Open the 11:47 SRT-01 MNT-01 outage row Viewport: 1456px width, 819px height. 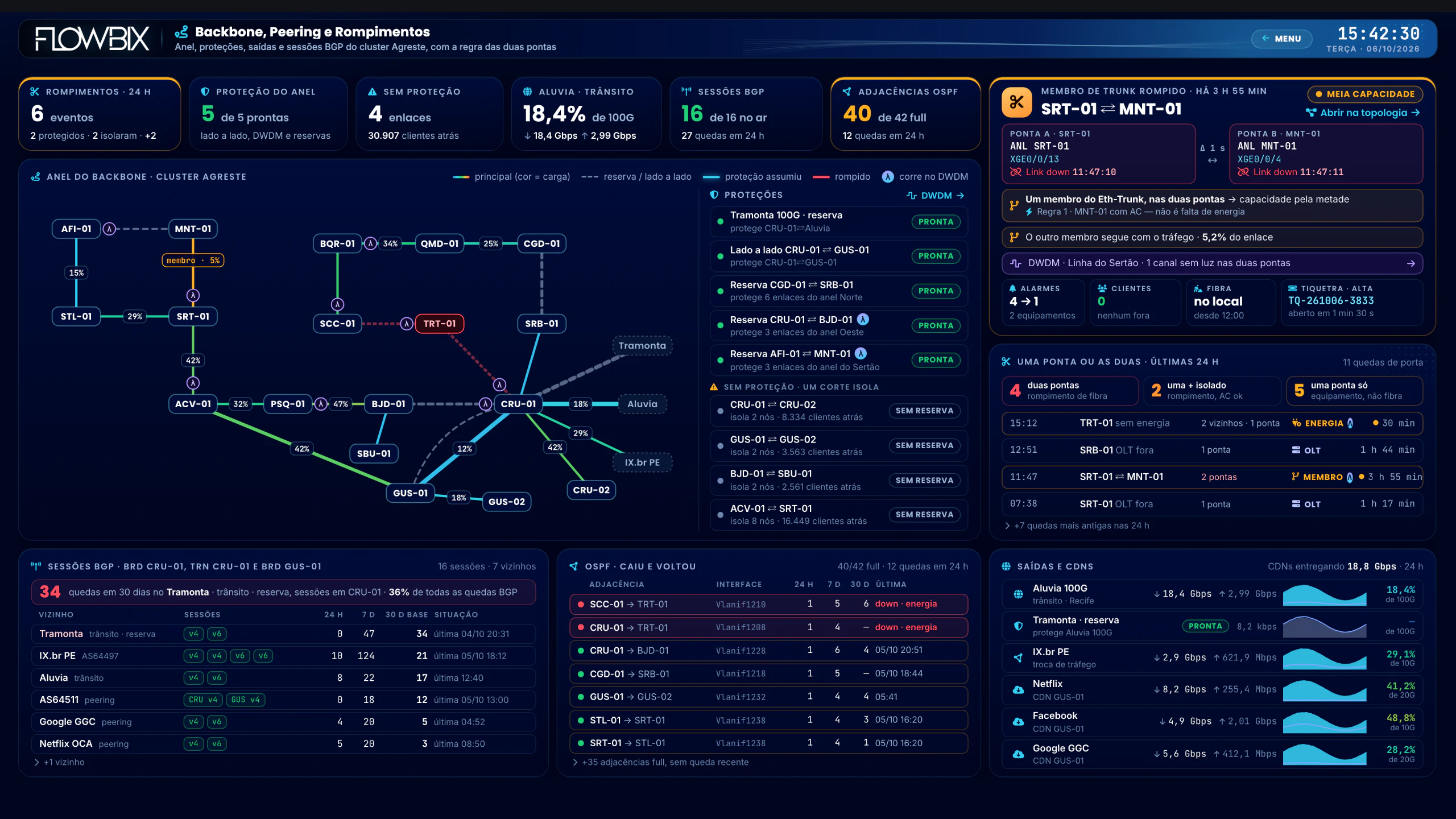tap(1212, 477)
